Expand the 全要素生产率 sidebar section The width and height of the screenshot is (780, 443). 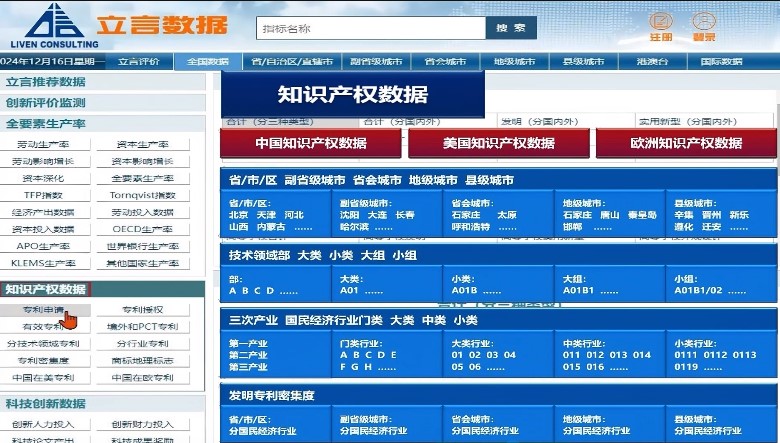click(46, 124)
